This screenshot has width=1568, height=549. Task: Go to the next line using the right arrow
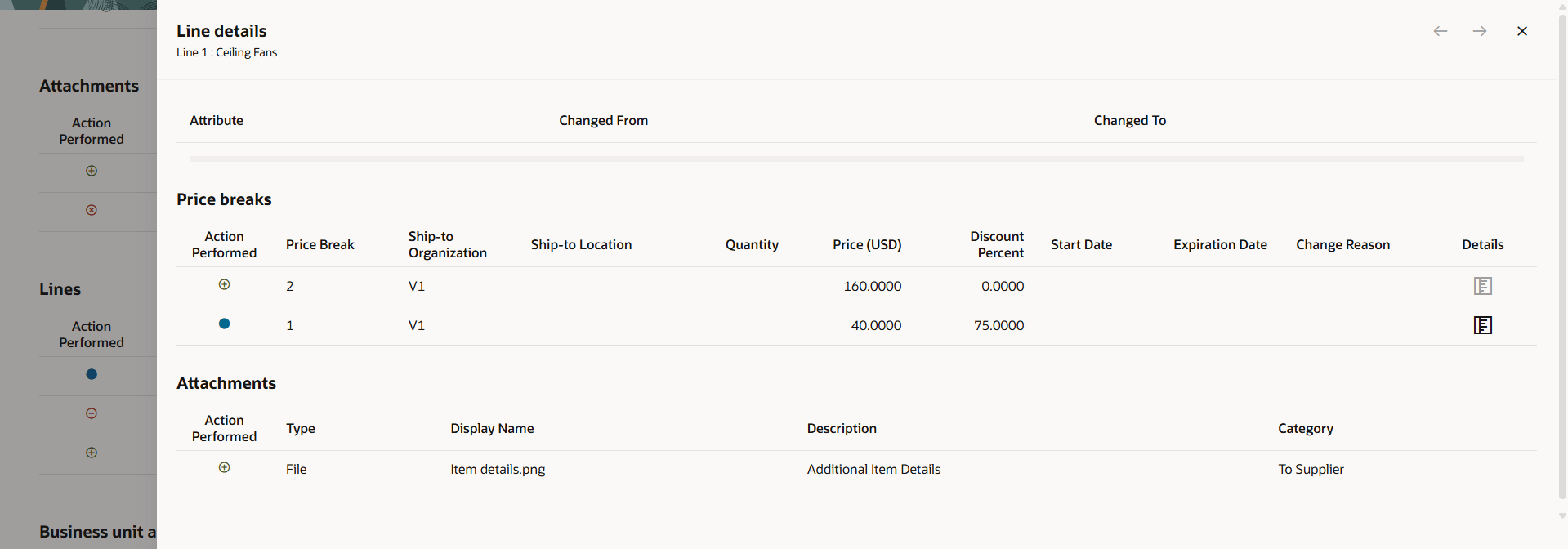click(x=1480, y=31)
